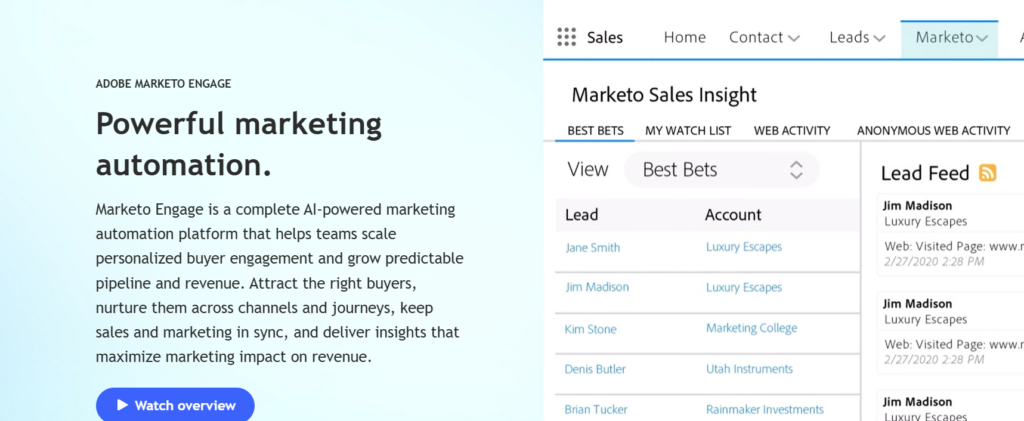Open the Utah Instruments account link

tap(749, 369)
